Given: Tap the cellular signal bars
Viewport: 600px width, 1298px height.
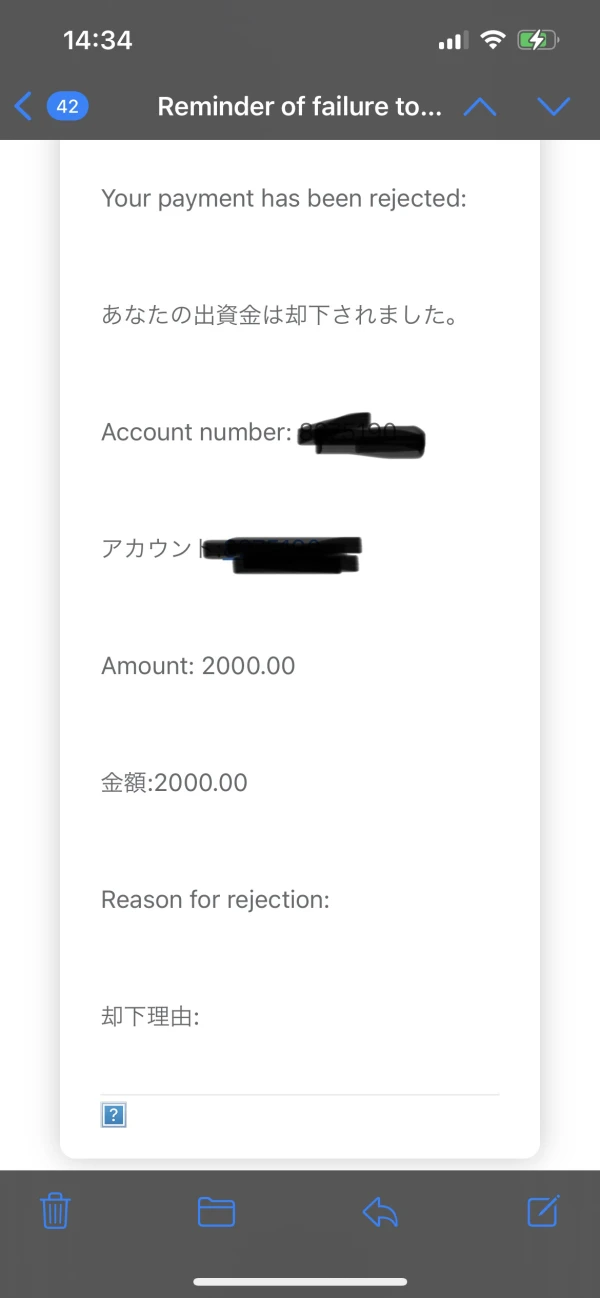Looking at the screenshot, I should [x=453, y=41].
